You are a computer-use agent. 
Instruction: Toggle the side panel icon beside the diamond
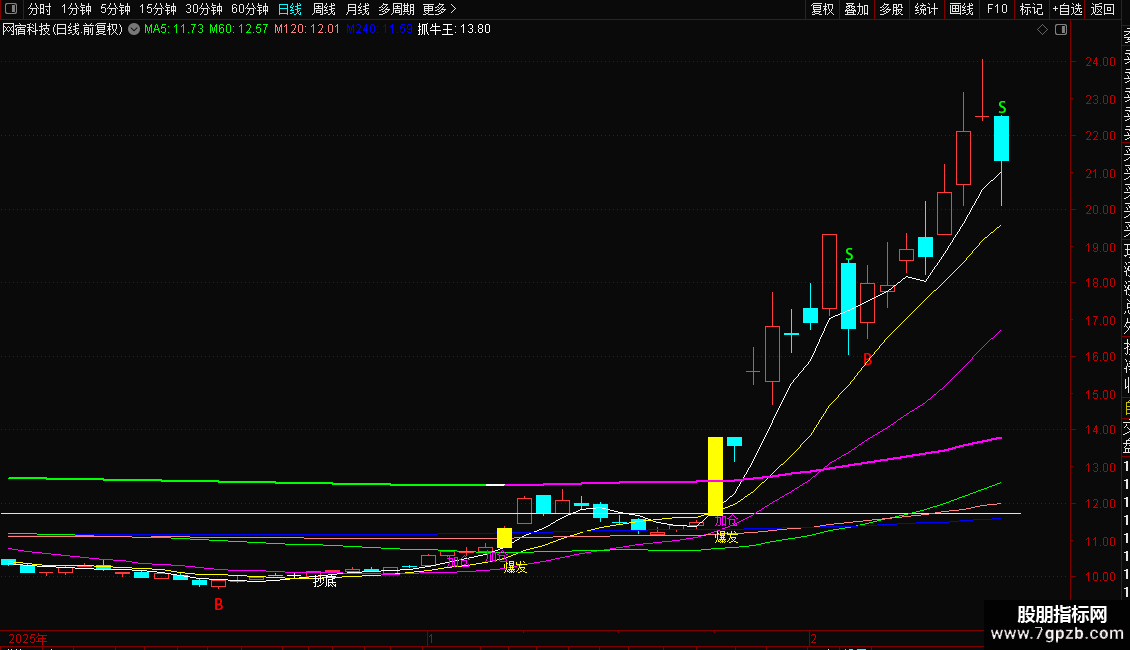(x=1061, y=30)
